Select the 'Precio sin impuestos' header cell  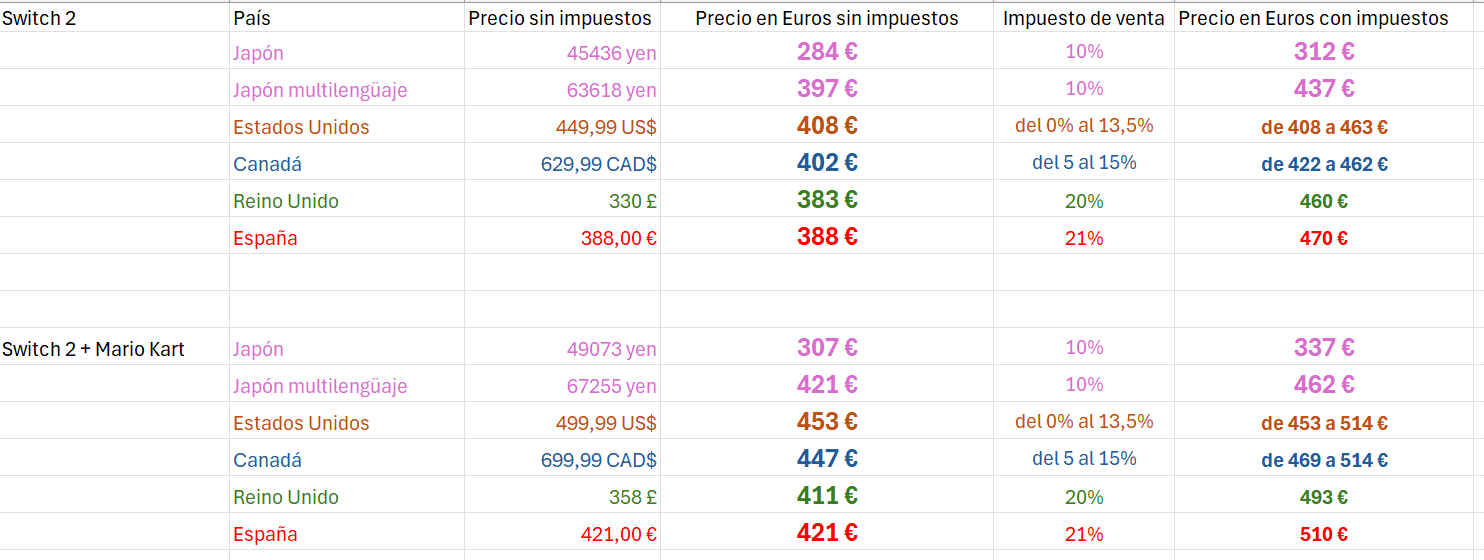coord(559,18)
